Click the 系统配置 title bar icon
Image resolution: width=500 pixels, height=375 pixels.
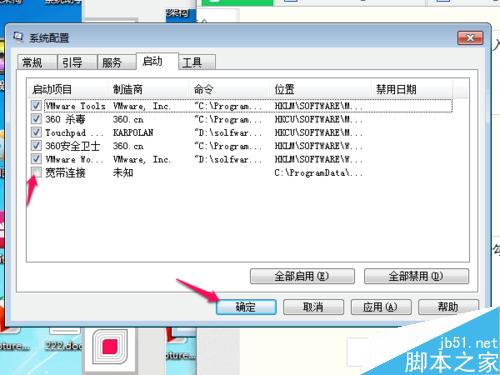point(18,37)
